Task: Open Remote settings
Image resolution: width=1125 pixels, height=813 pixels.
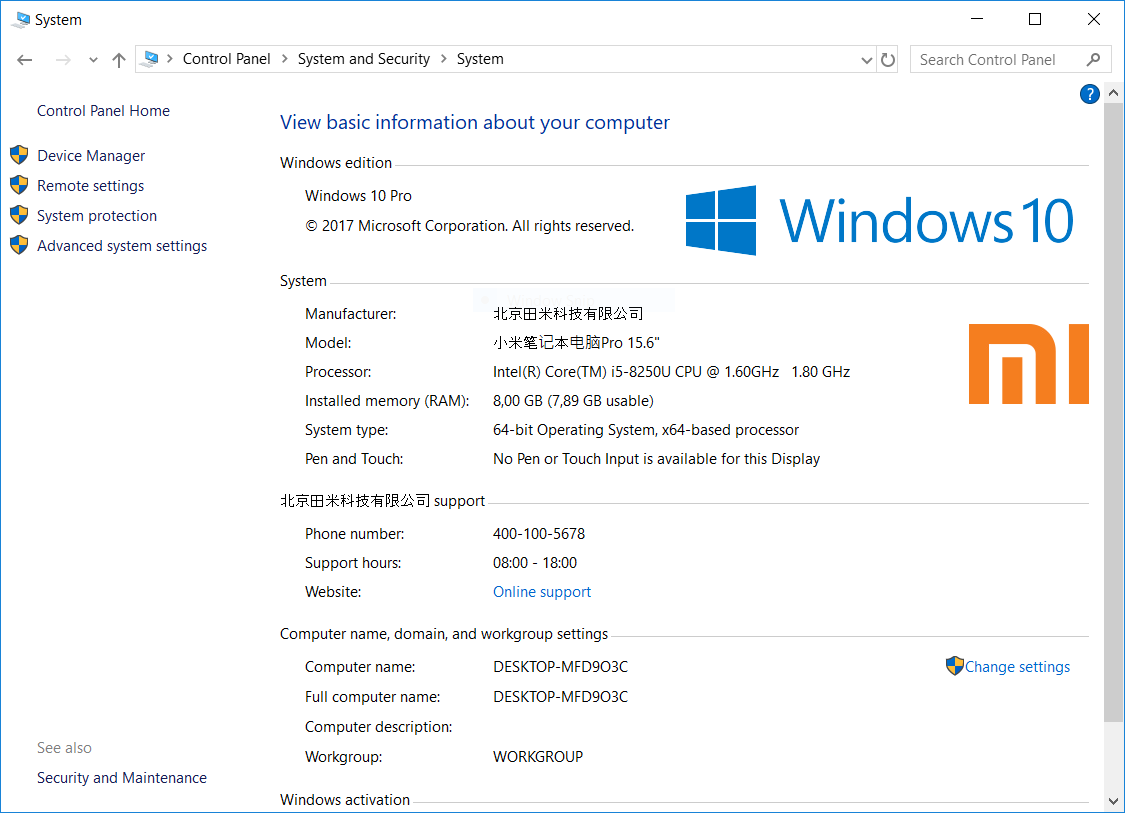Action: pyautogui.click(x=90, y=186)
